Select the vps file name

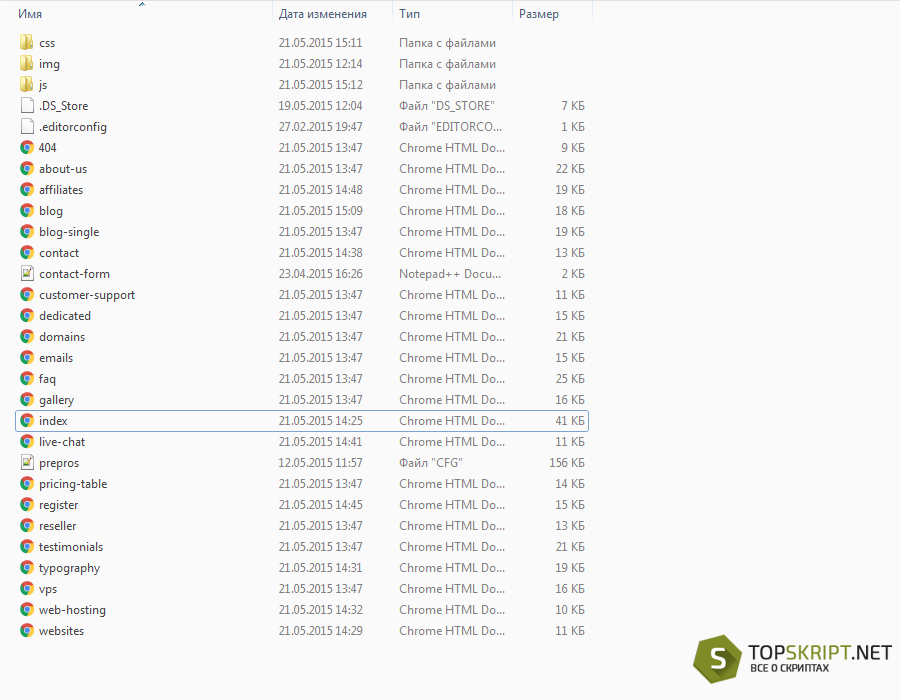[x=48, y=589]
